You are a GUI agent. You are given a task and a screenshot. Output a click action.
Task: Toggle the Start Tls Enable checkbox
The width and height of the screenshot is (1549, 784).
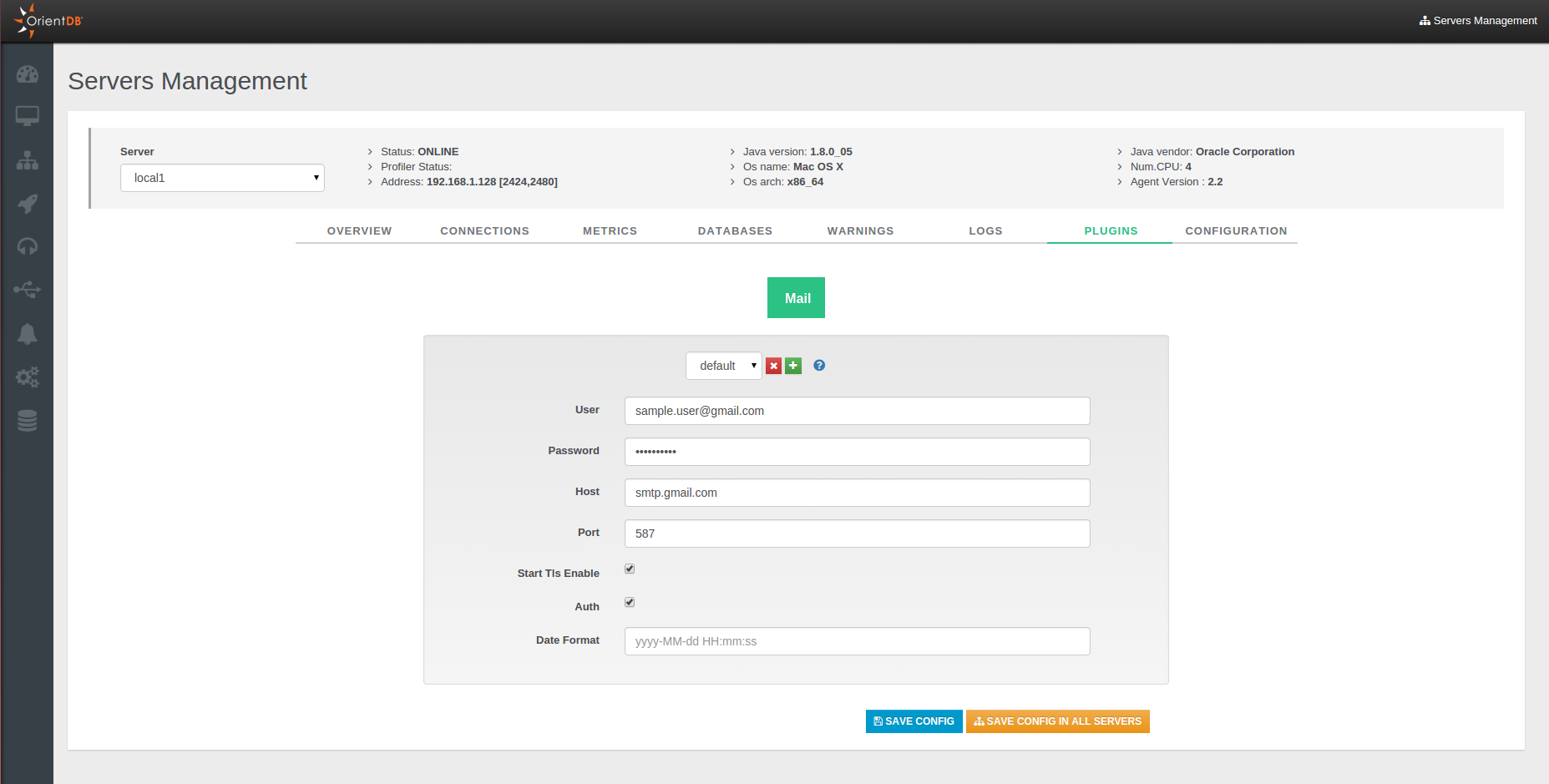(630, 569)
